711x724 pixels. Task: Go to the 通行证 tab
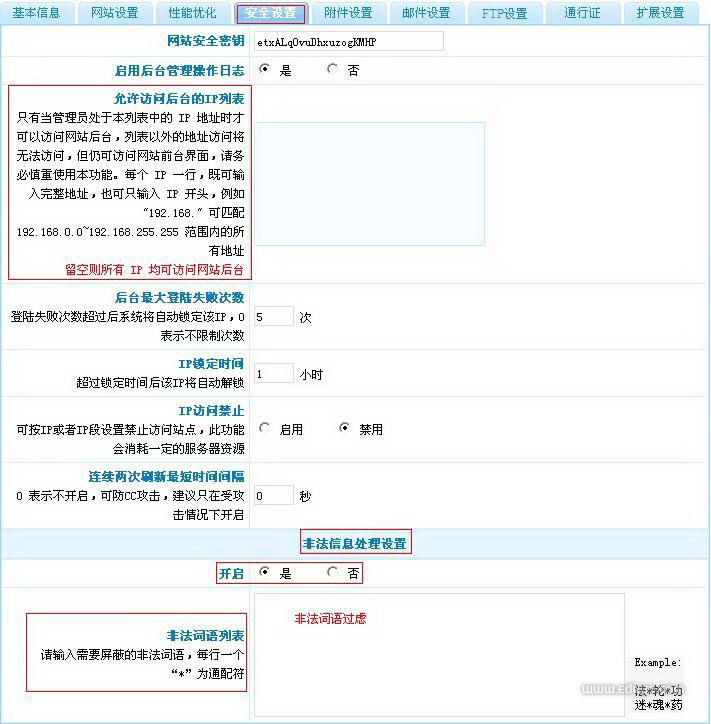[x=582, y=13]
